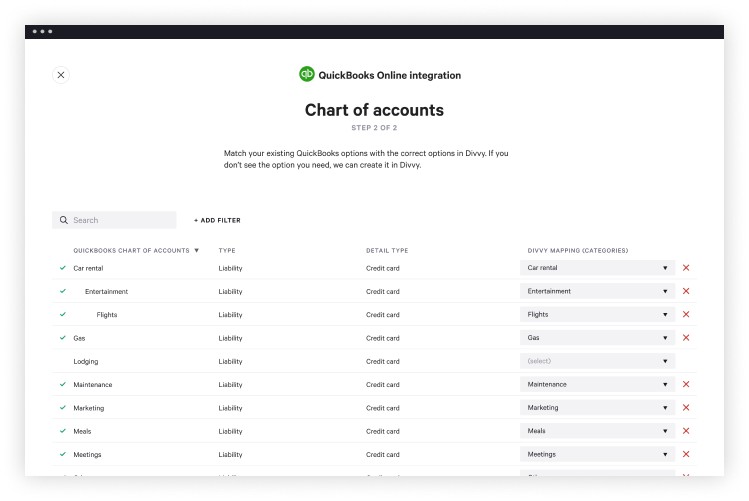Open the Gas Divvy mapping dropdown

597,338
